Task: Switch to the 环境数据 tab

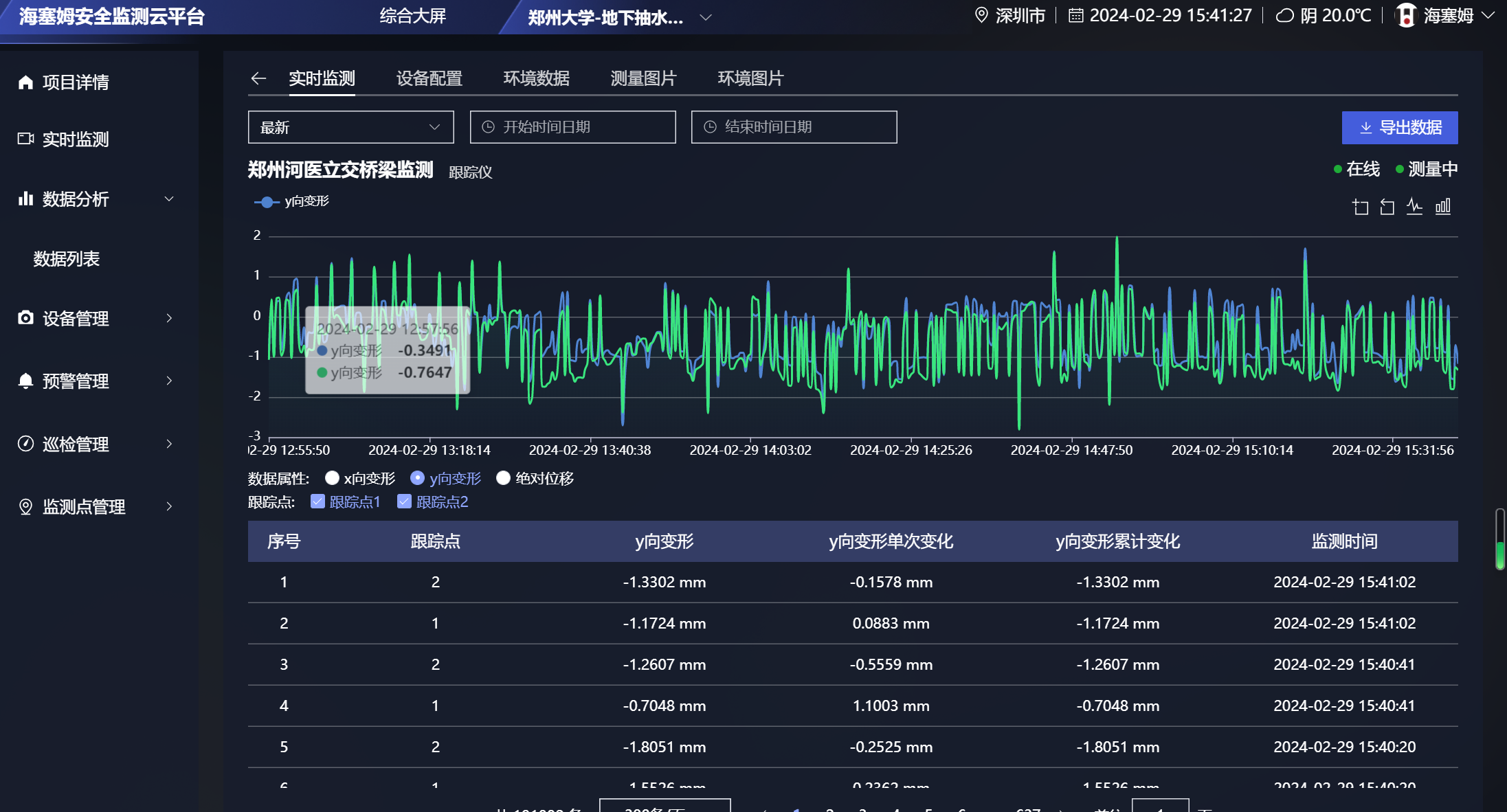Action: (x=536, y=78)
